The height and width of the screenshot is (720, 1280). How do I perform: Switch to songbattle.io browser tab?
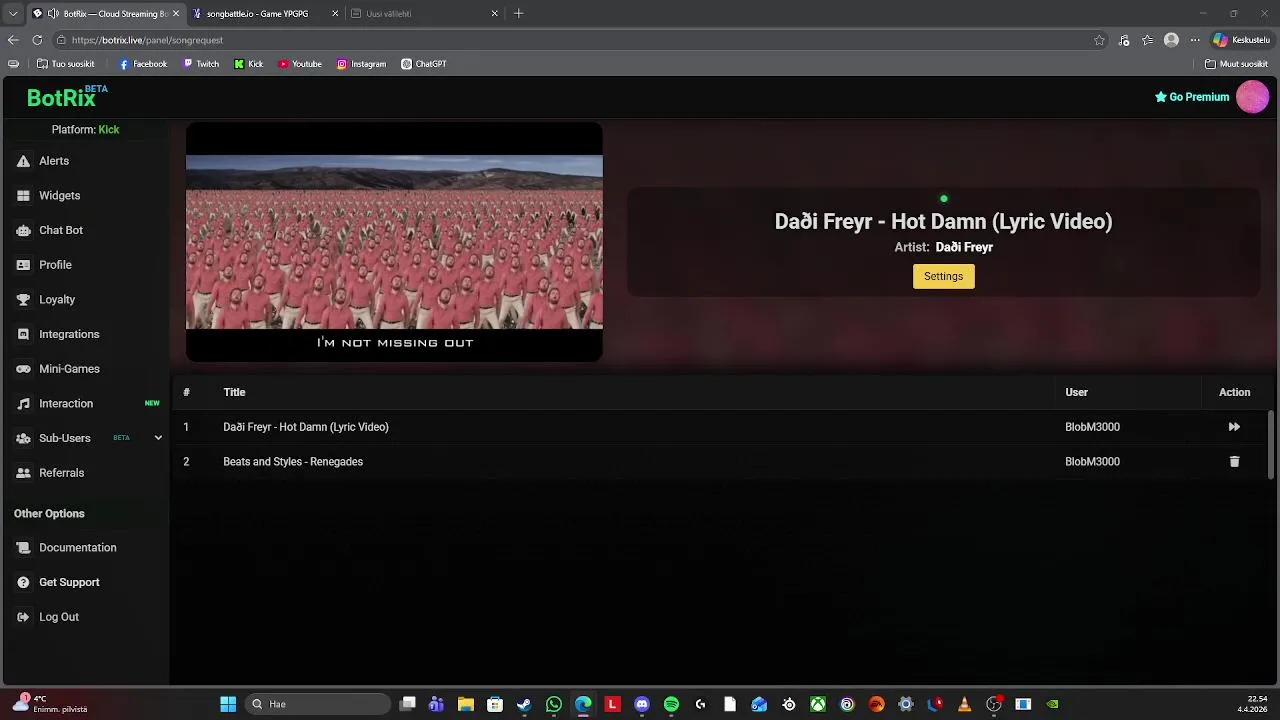point(265,14)
